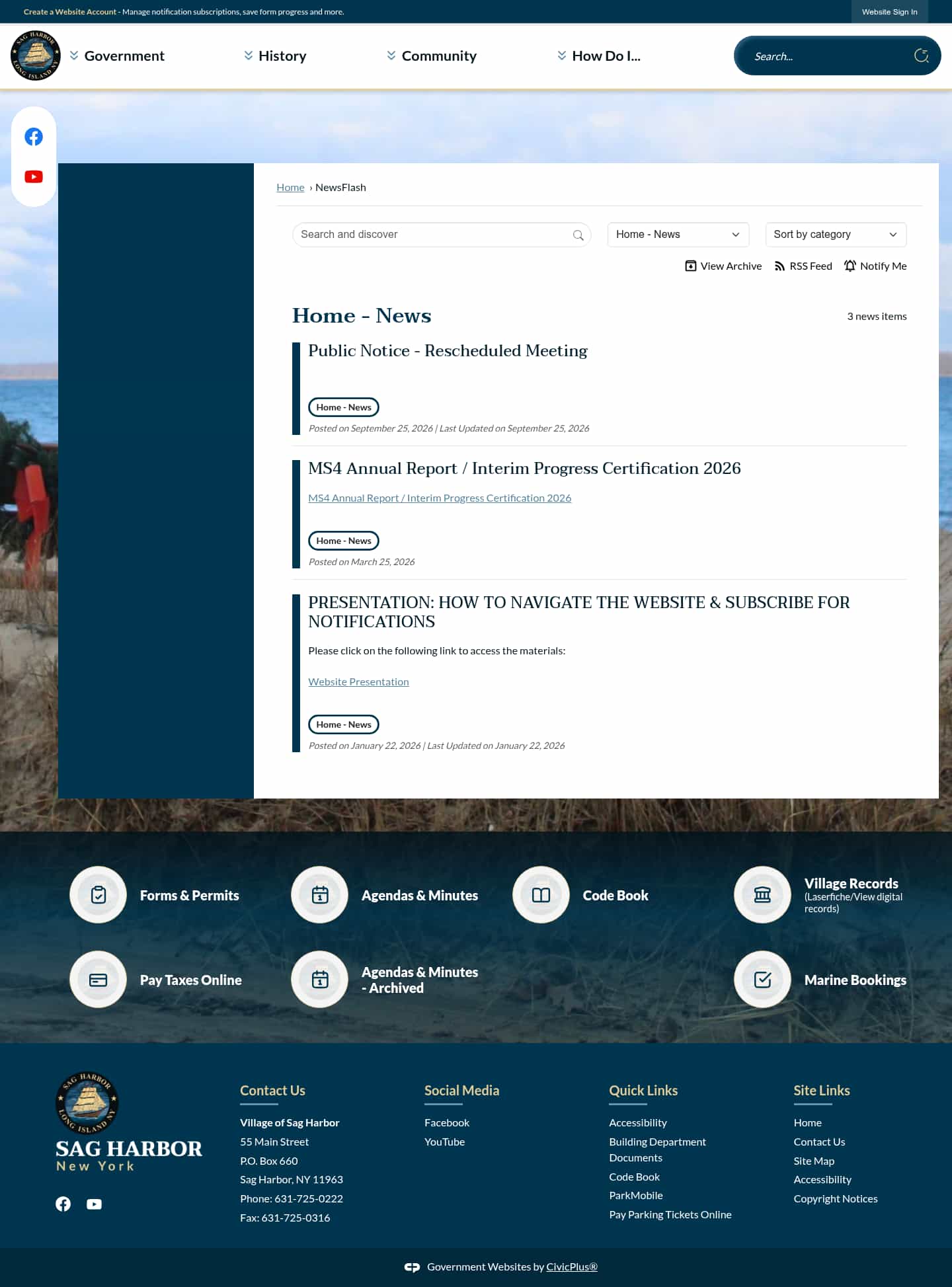Open the Forms & Permits clipboard icon
The image size is (952, 1287).
[98, 895]
